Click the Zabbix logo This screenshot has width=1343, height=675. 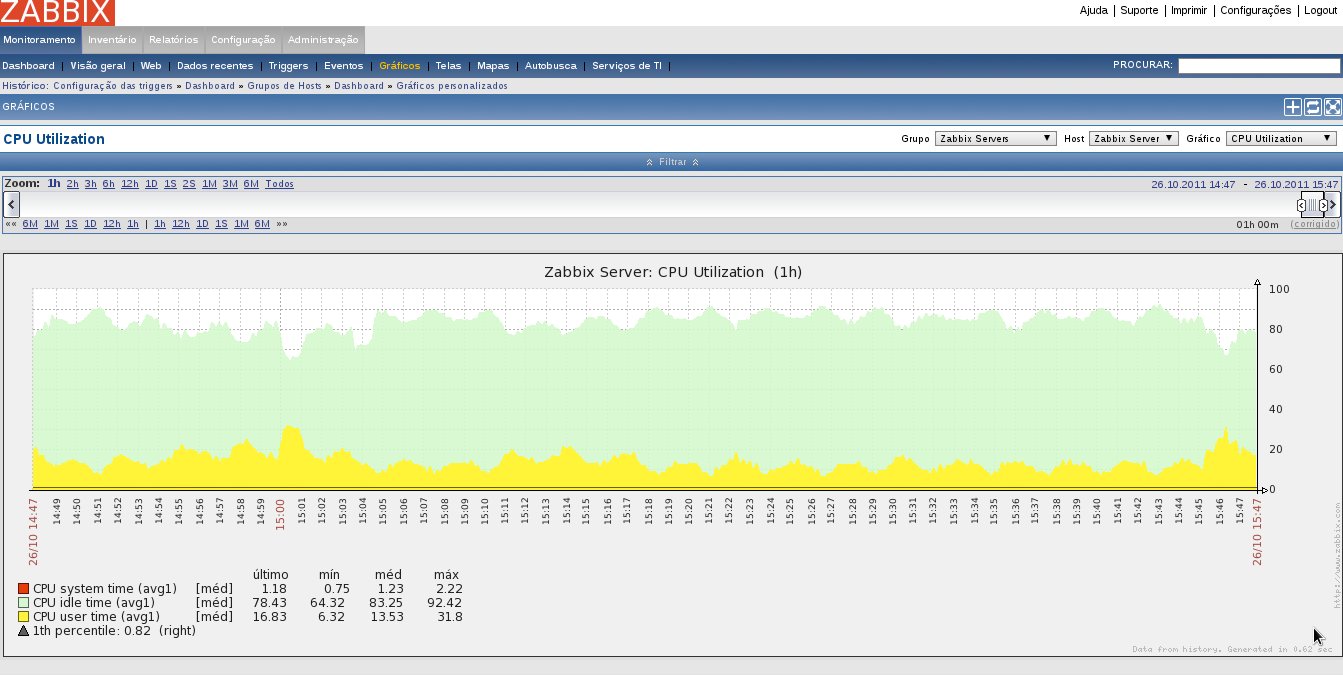[57, 12]
